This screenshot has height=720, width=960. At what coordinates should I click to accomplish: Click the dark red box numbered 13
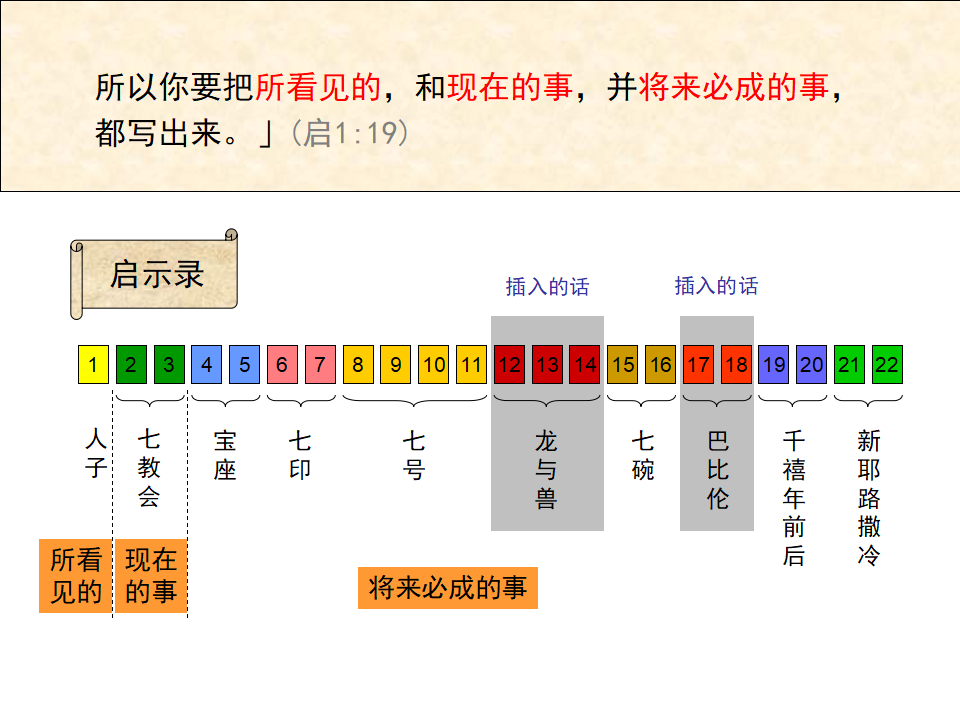pyautogui.click(x=547, y=365)
